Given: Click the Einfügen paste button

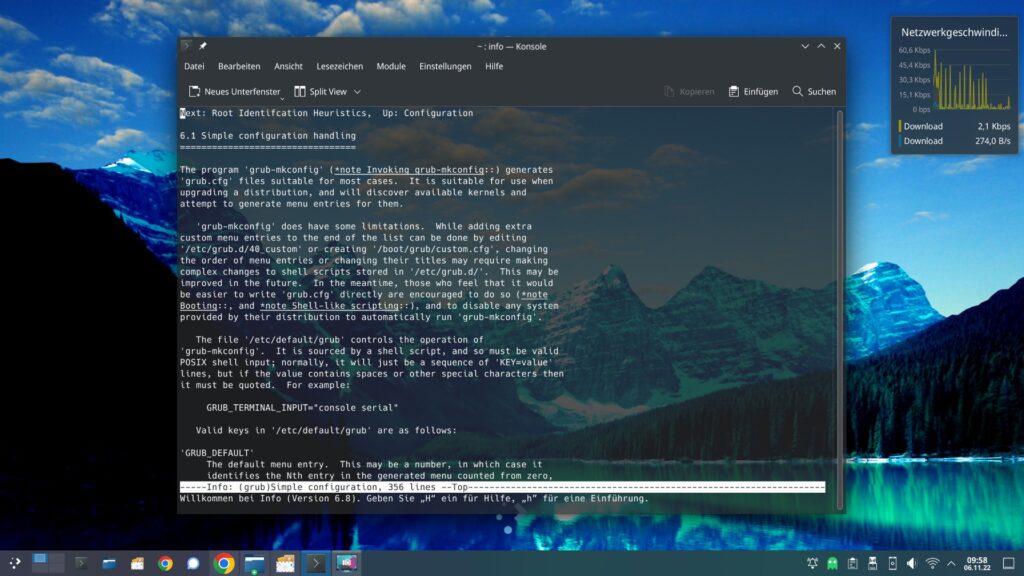Looking at the screenshot, I should [753, 92].
